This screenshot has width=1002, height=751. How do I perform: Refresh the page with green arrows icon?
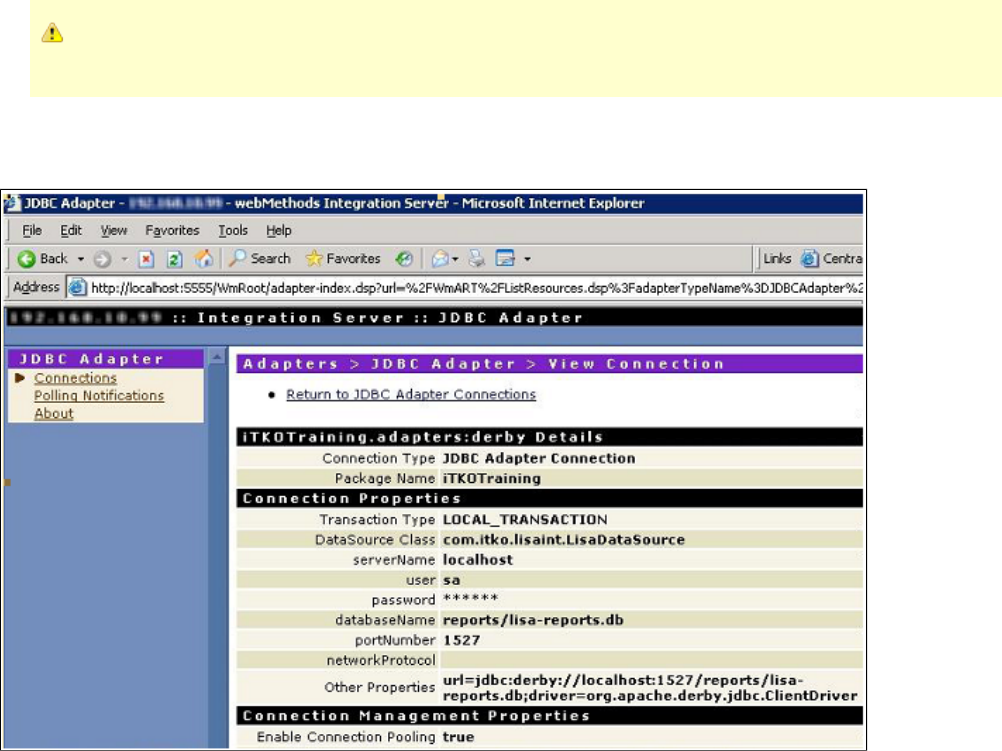[x=174, y=259]
